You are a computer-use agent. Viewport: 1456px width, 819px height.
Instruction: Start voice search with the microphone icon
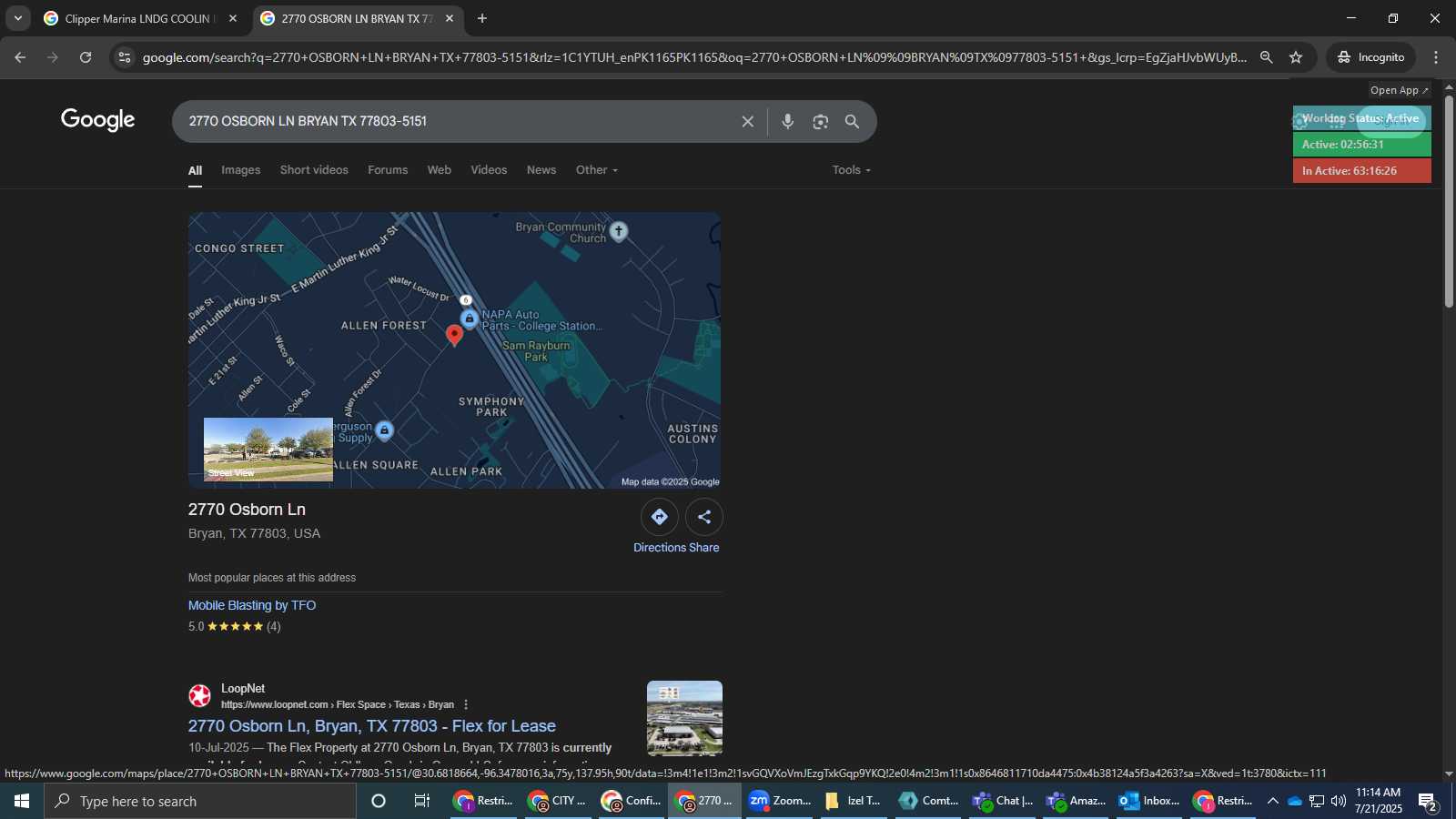click(788, 121)
